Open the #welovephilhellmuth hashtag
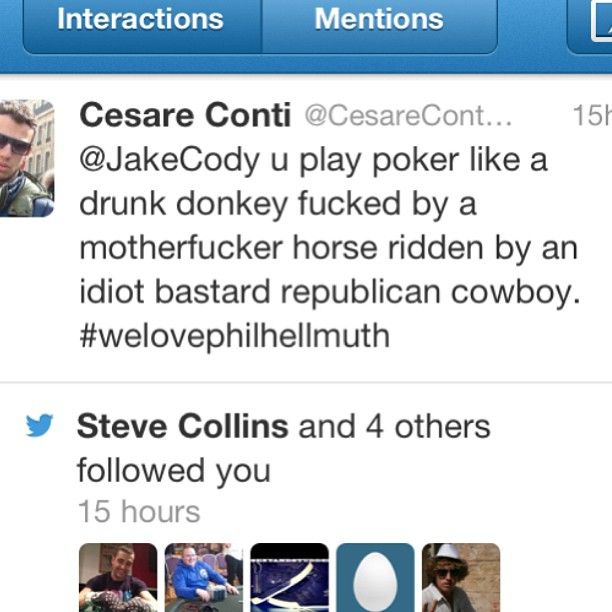The image size is (612, 612). point(235,336)
